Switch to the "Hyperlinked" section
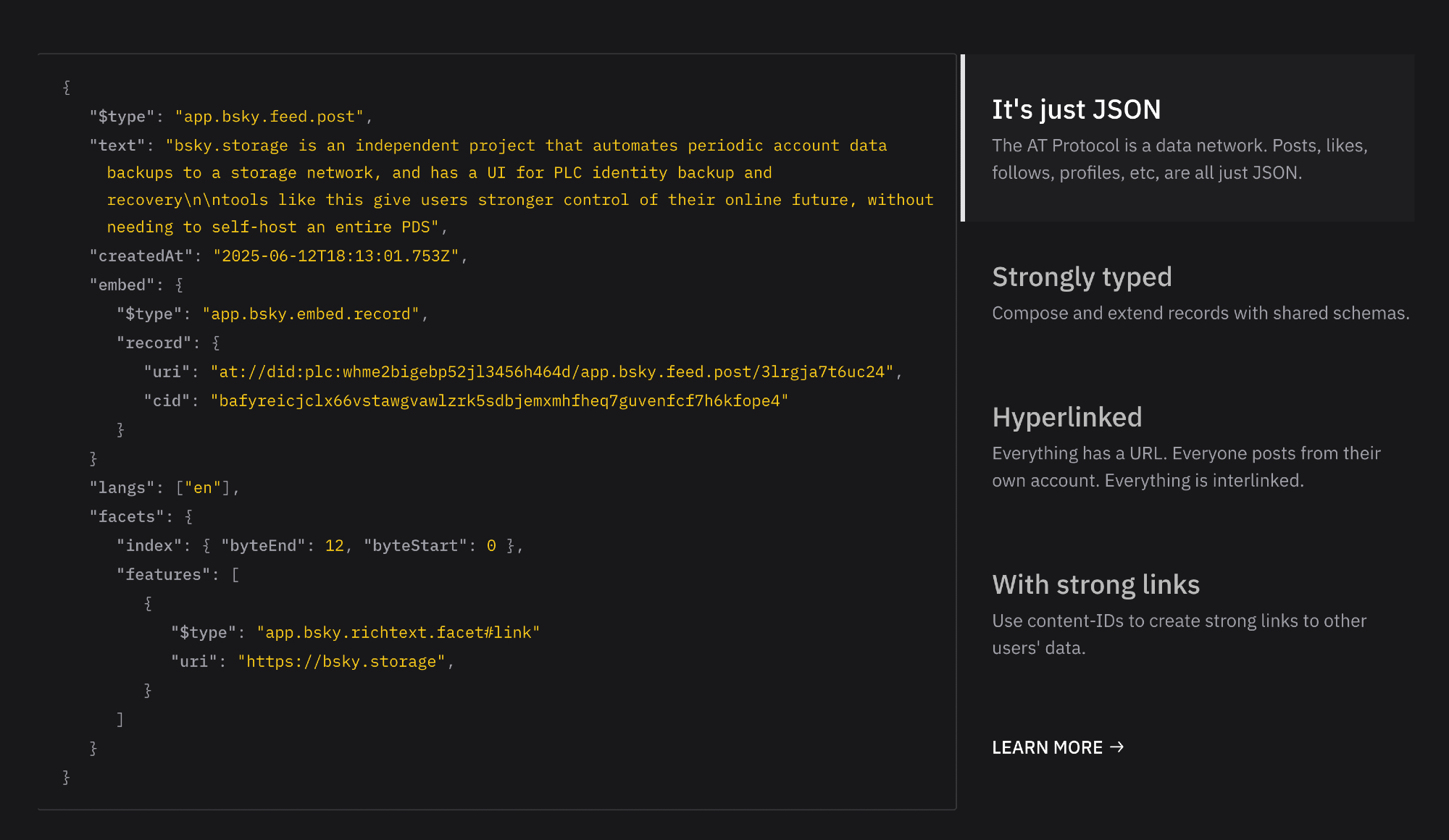The image size is (1449, 840). tap(1066, 417)
